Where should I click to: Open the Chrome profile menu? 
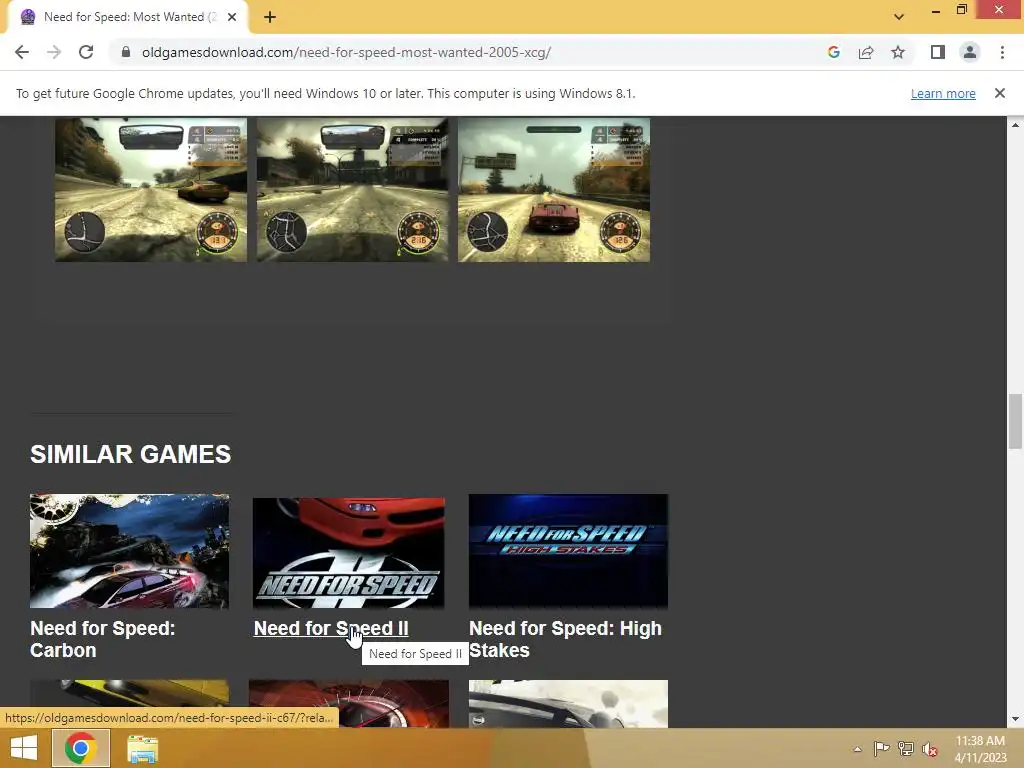coord(970,52)
